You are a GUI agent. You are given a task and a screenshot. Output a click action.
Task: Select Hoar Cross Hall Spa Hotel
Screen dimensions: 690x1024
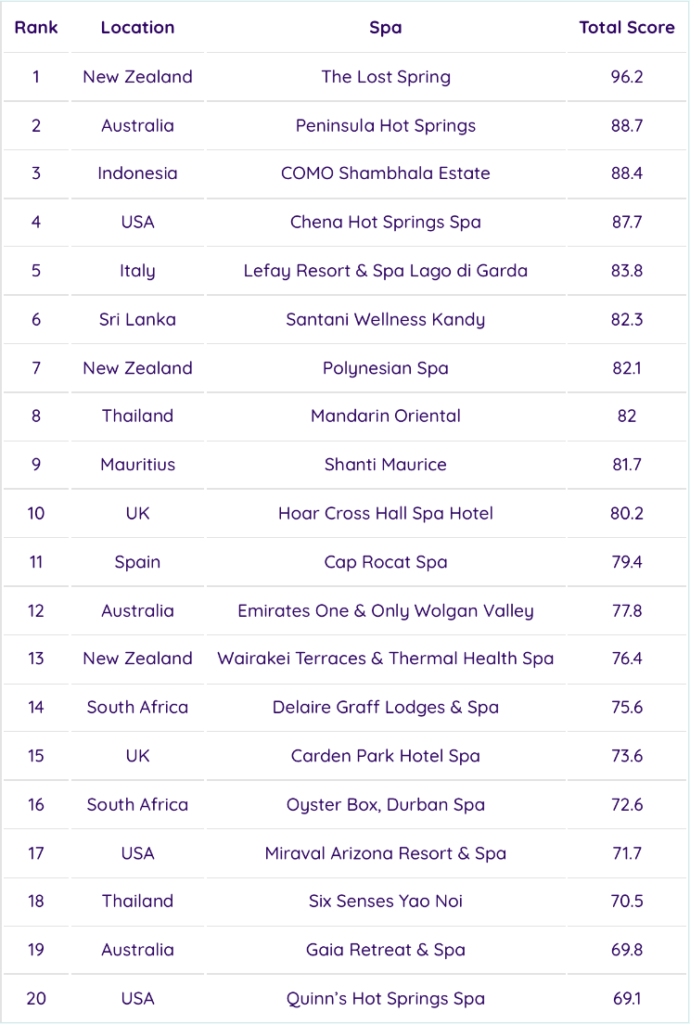385,513
